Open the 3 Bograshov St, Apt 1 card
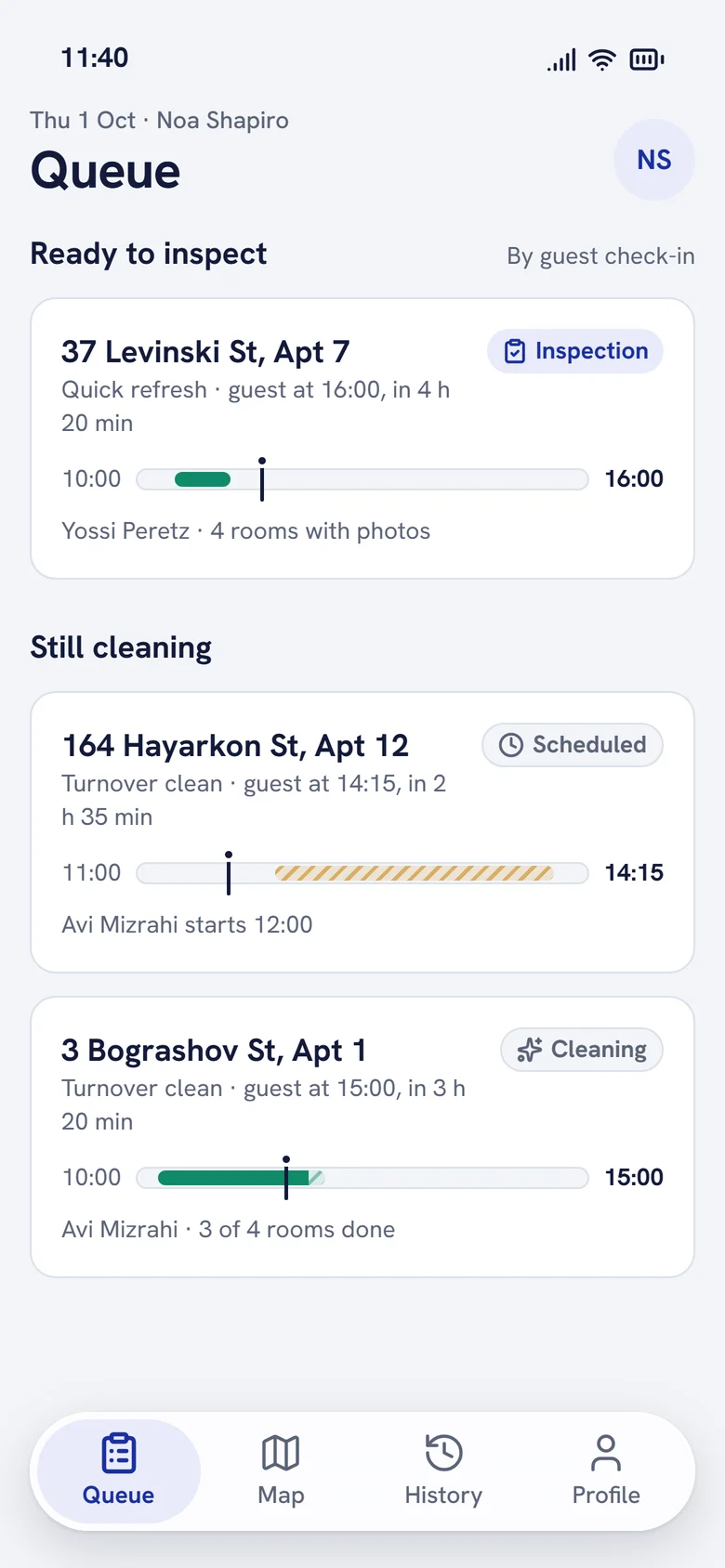Screen dimensions: 725x1568 coord(362,1137)
